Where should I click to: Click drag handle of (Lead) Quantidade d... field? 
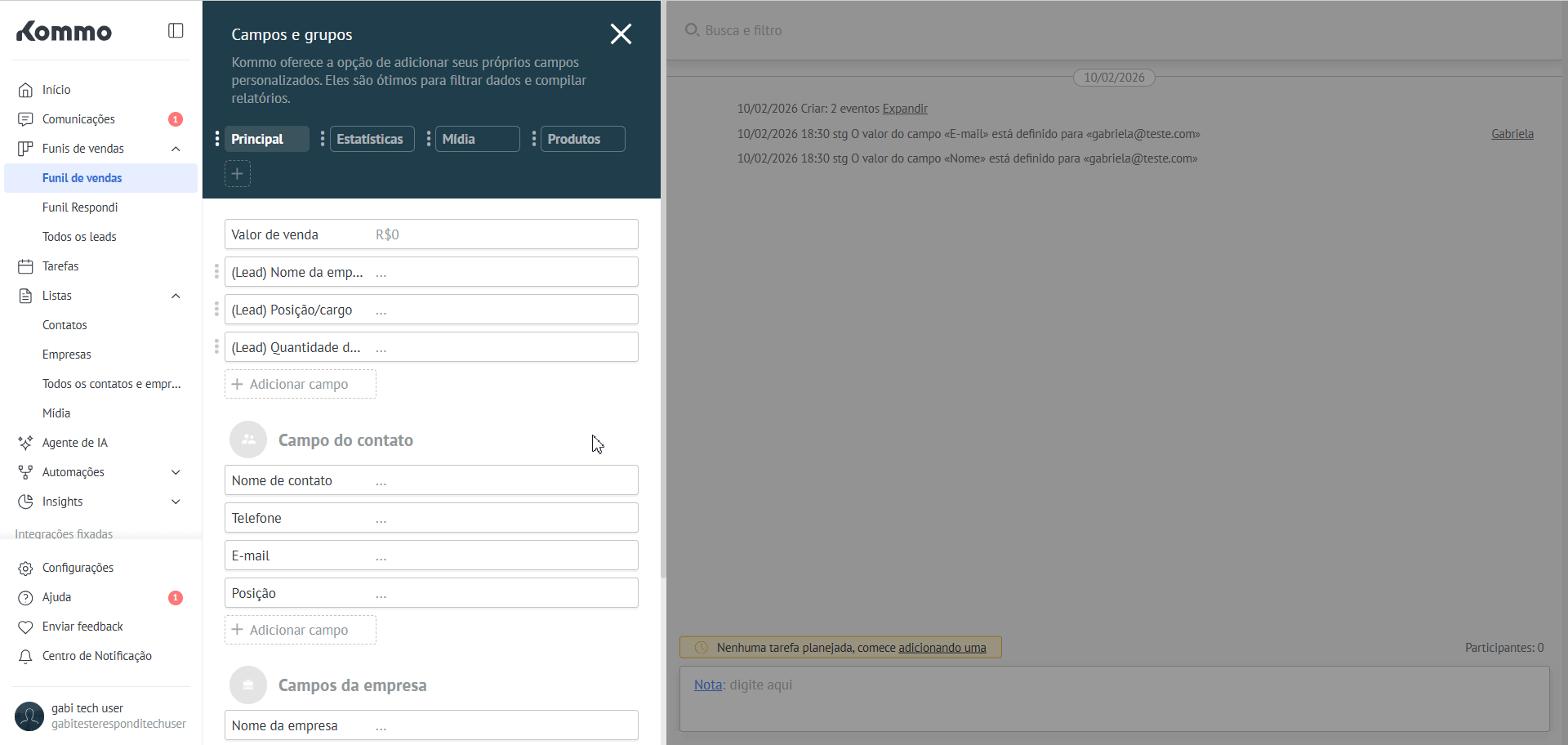(x=216, y=346)
